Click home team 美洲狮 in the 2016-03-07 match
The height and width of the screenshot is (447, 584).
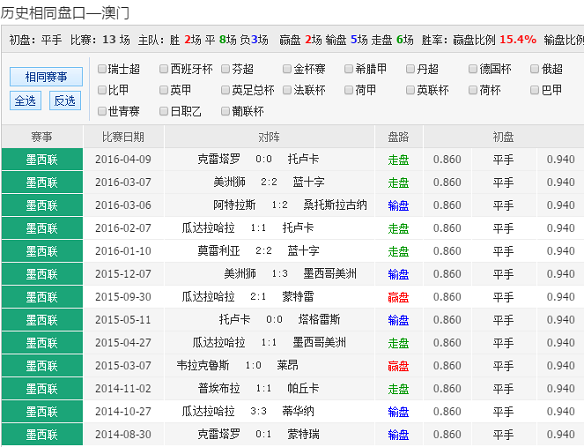click(x=229, y=182)
